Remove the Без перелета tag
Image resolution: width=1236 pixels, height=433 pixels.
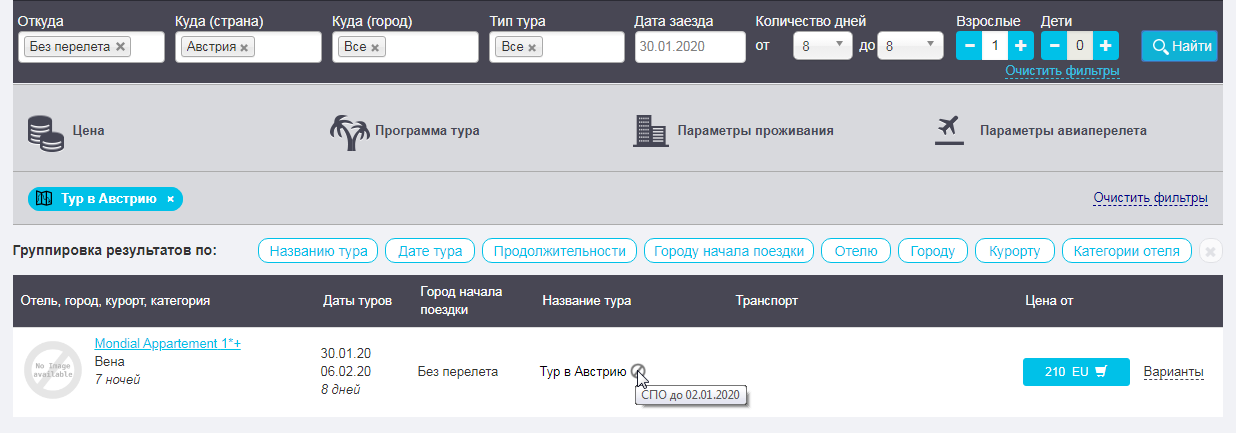pos(121,47)
